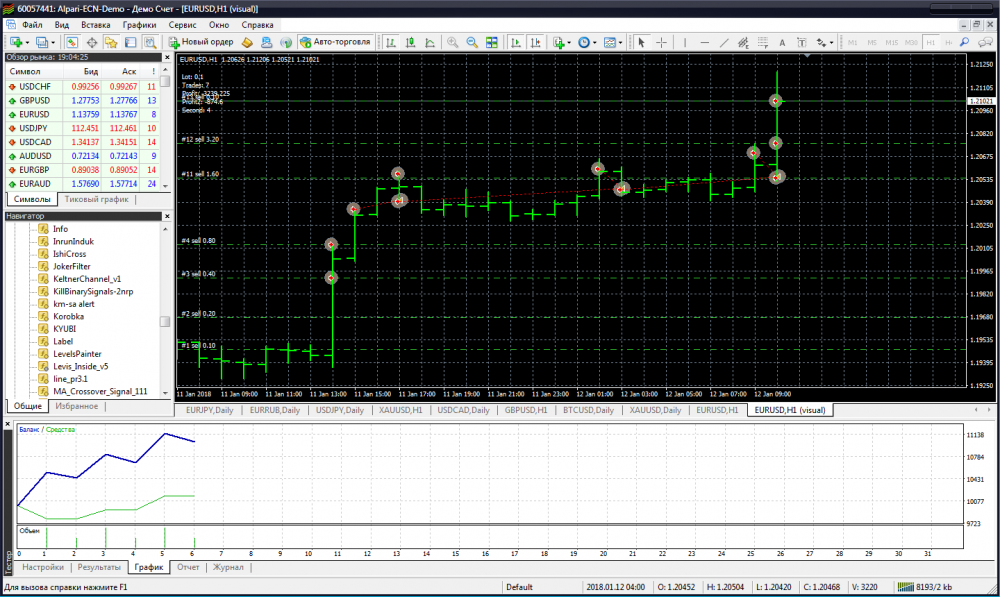Zoom out of the chart
Viewport: 1000px width, 597px height.
point(471,43)
